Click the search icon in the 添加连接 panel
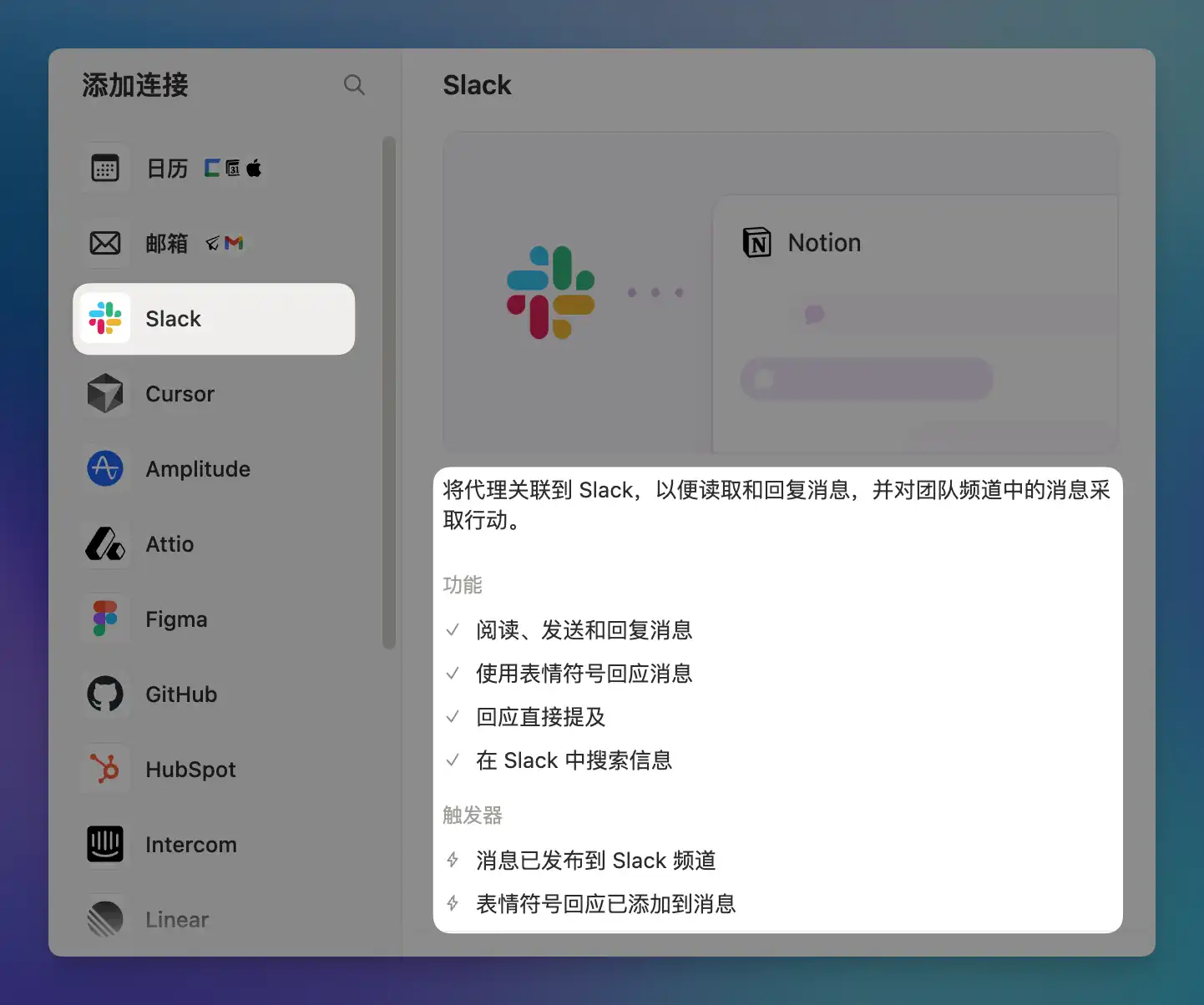 [354, 84]
